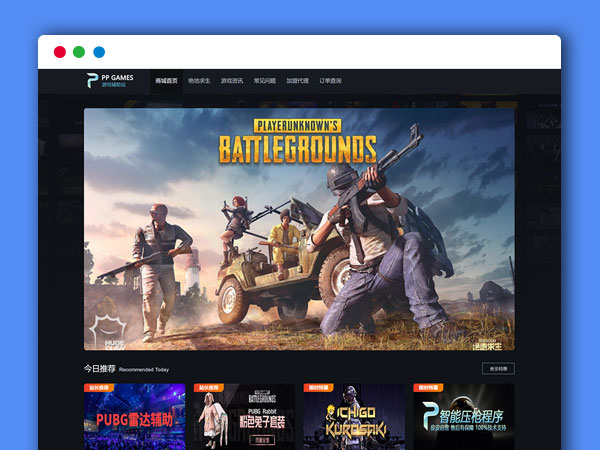Go to the 绝地求生 menu item
The image size is (600, 450).
tap(199, 80)
